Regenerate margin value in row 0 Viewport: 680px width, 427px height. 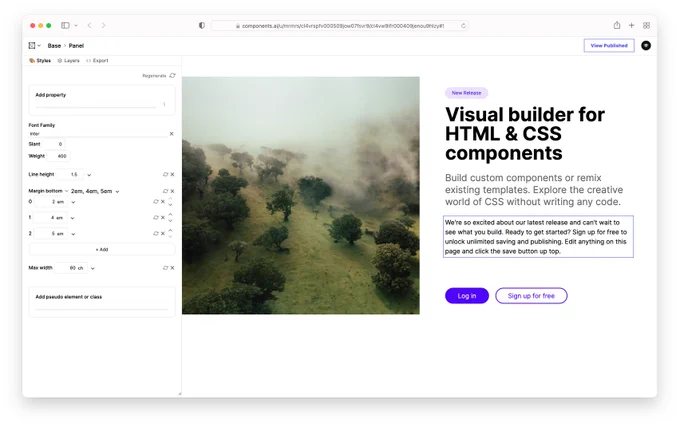click(x=156, y=202)
